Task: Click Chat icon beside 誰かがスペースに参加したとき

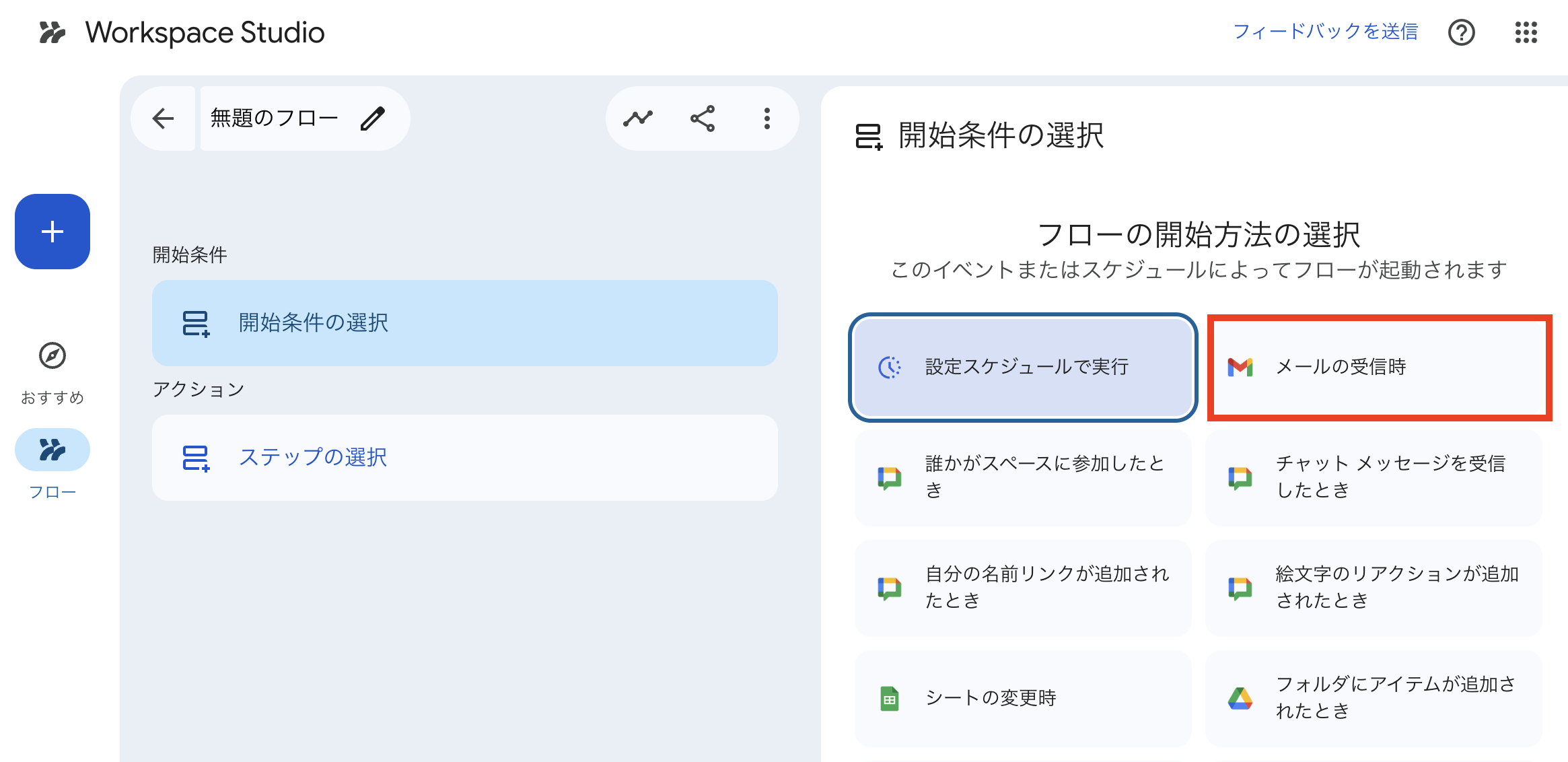Action: coord(890,477)
